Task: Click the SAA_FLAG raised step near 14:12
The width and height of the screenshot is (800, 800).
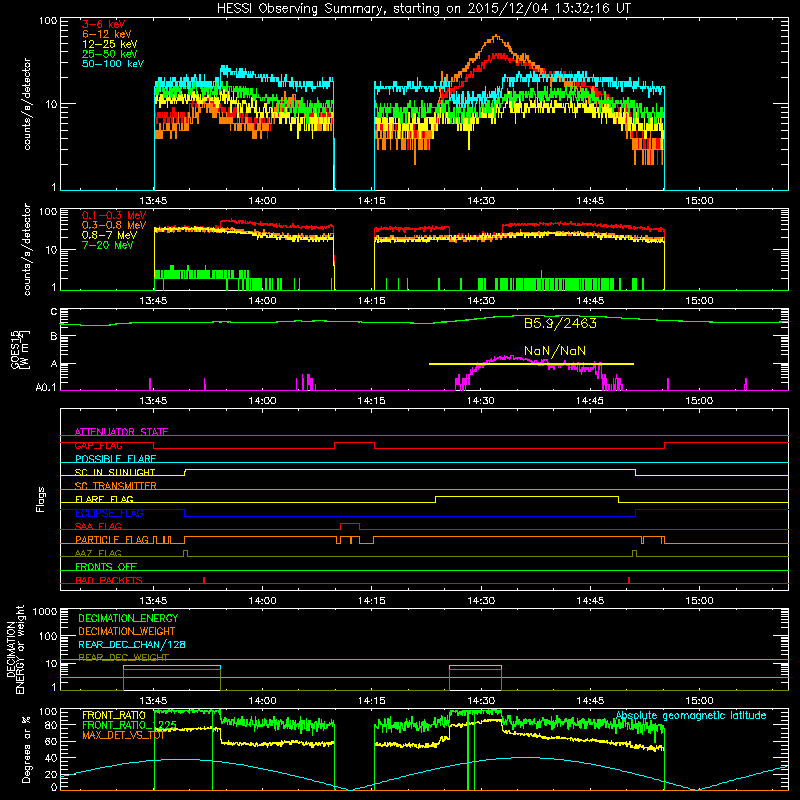Action: [350, 526]
